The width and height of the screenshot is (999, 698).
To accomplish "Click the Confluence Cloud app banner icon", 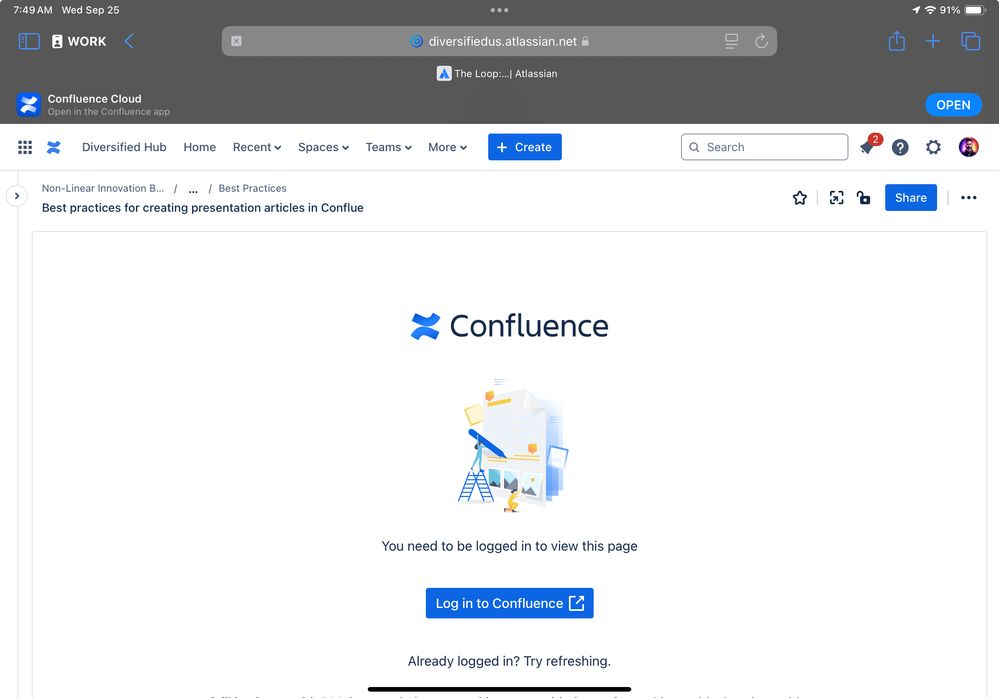I will [x=29, y=105].
